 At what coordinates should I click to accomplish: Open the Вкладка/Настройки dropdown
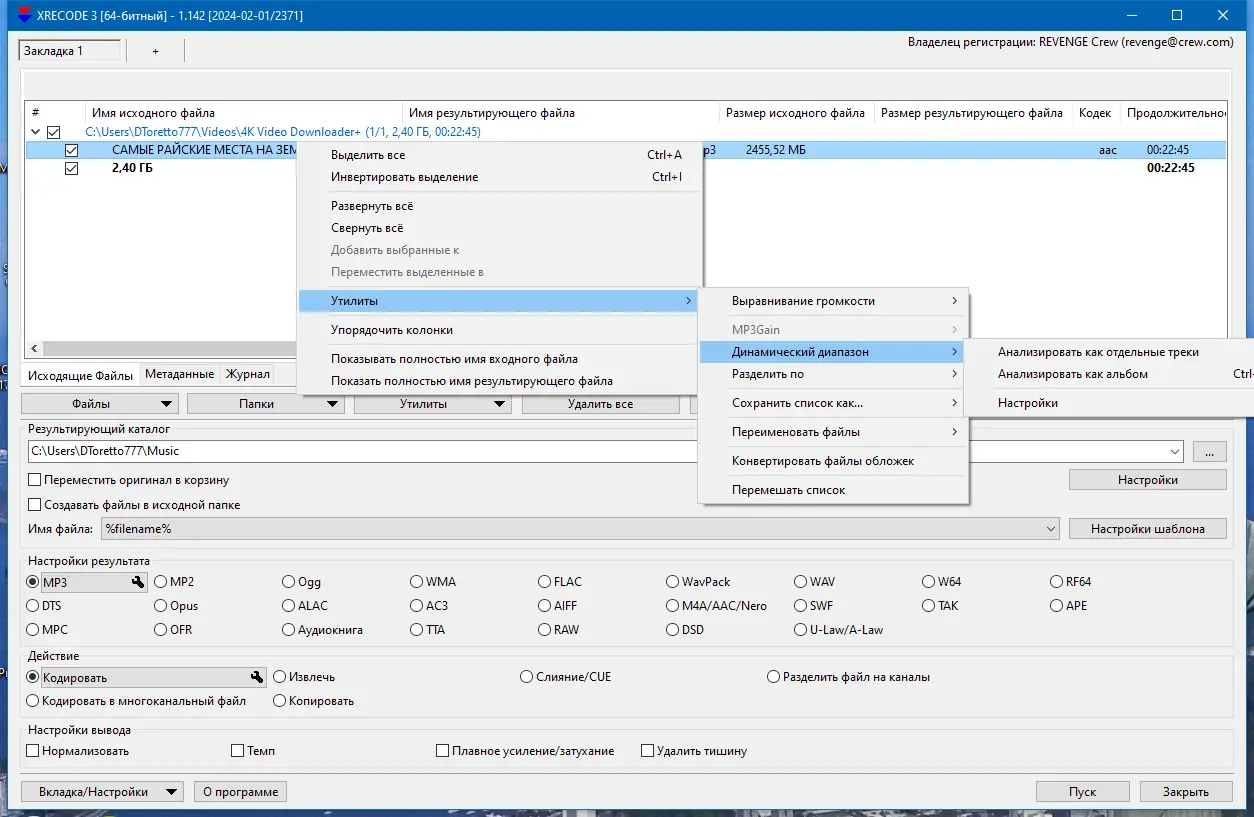pyautogui.click(x=102, y=791)
